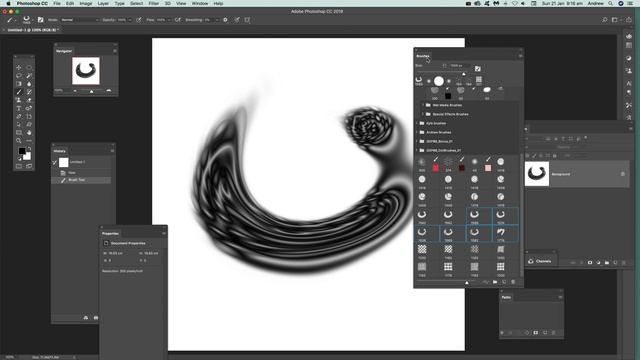
Task: Create a new brush group folder
Action: click(x=495, y=282)
